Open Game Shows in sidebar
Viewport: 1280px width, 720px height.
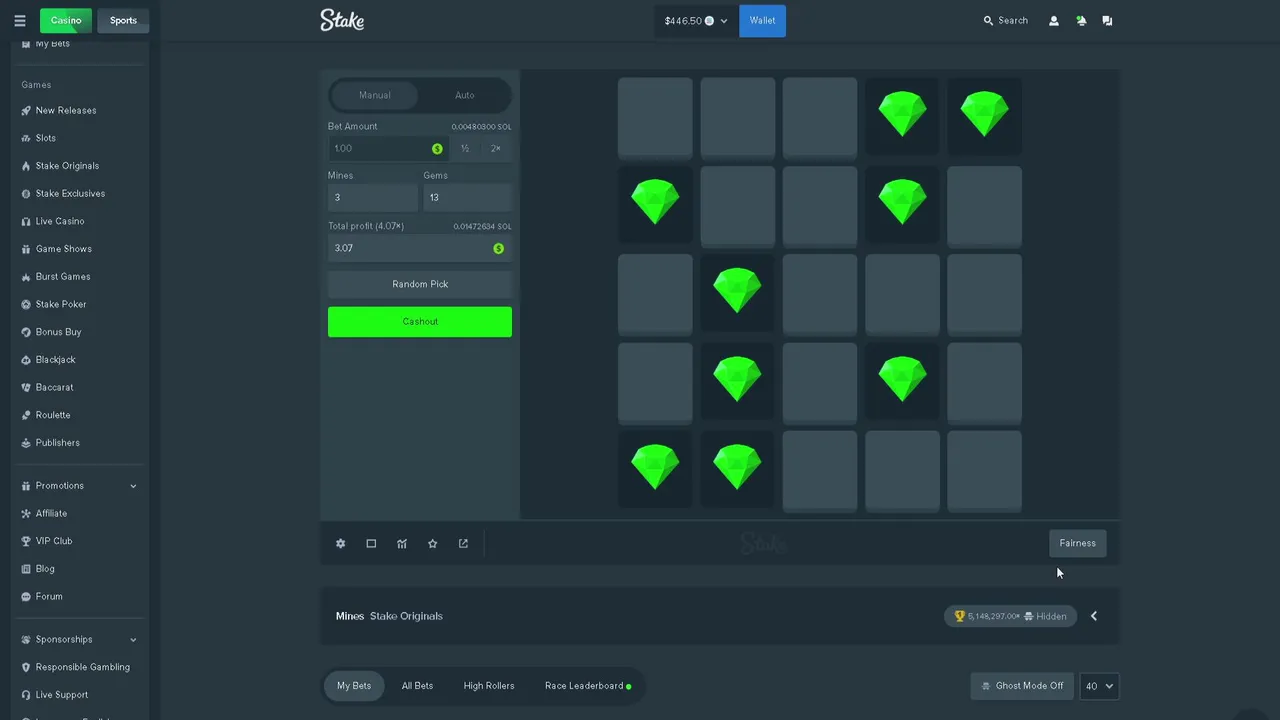pyautogui.click(x=63, y=249)
